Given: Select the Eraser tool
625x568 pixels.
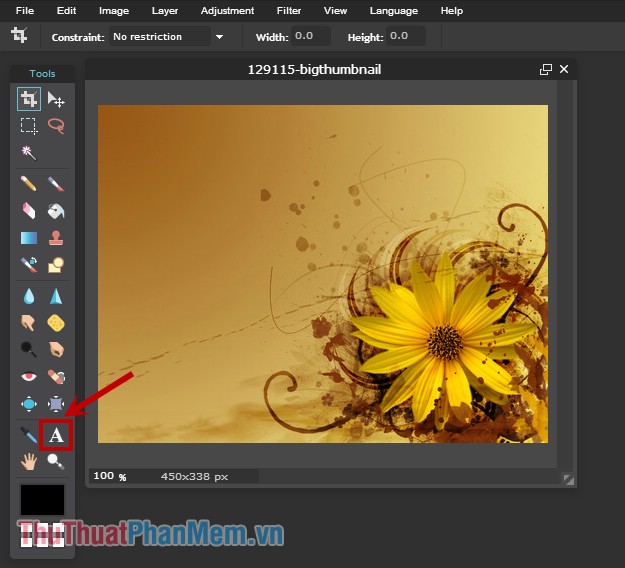Looking at the screenshot, I should point(29,211).
